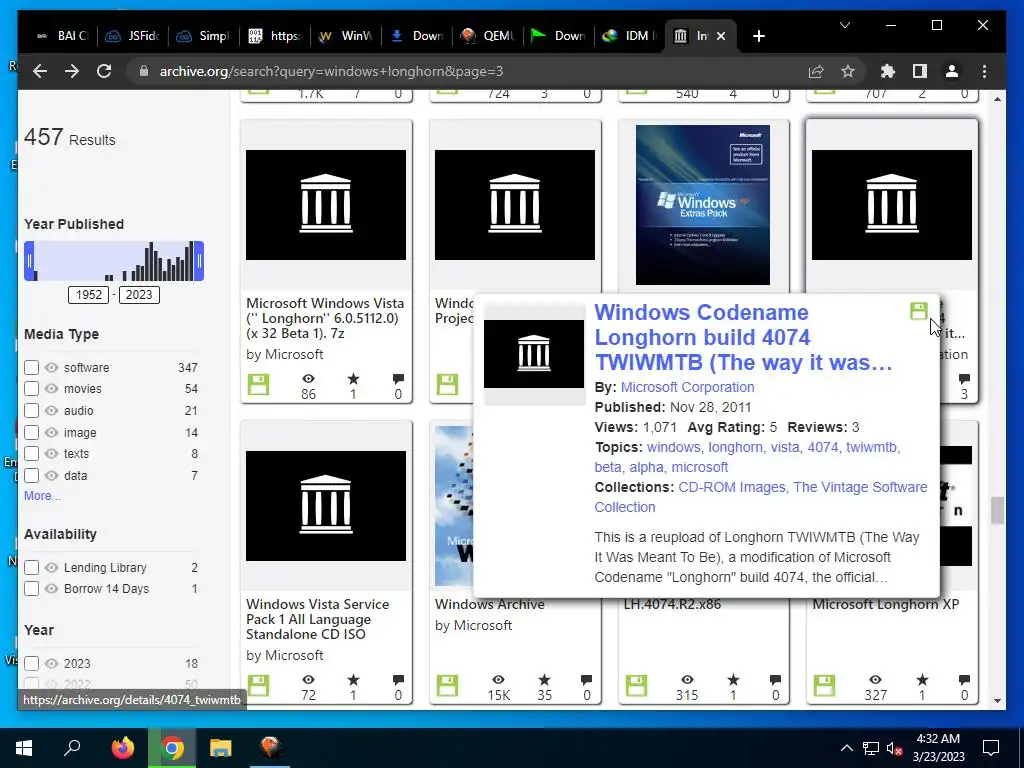Viewport: 1024px width, 768px height.
Task: Click reviews bubble on Microsoft Longhorn XP card
Action: (x=964, y=680)
